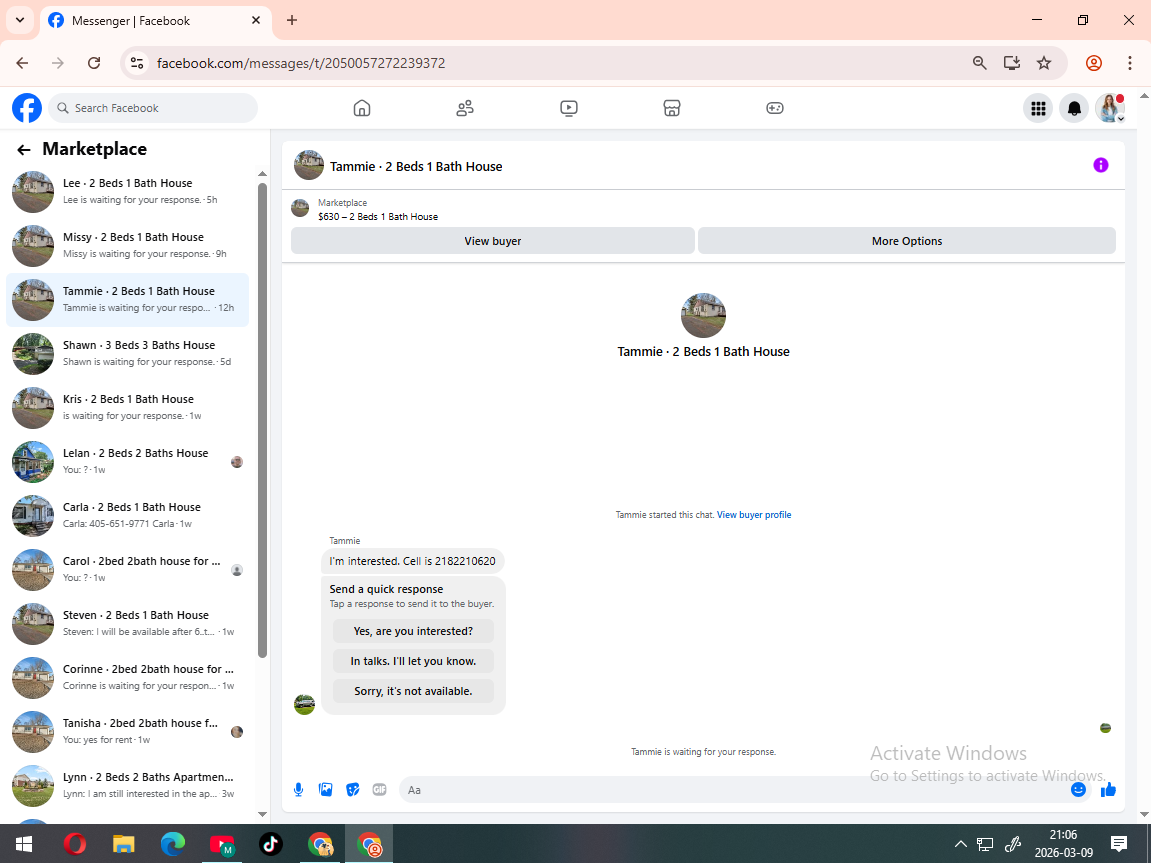Open conversation information purple icon

click(x=1100, y=165)
